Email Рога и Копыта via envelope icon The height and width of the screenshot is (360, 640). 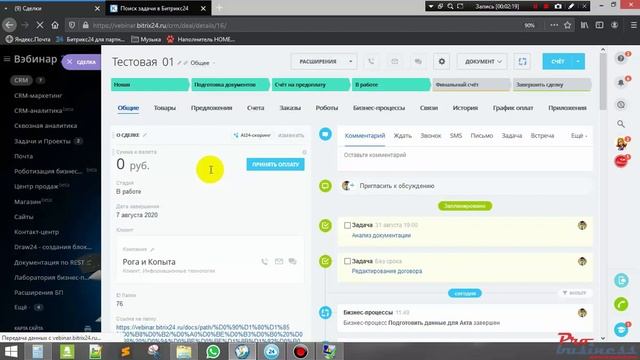(x=279, y=261)
